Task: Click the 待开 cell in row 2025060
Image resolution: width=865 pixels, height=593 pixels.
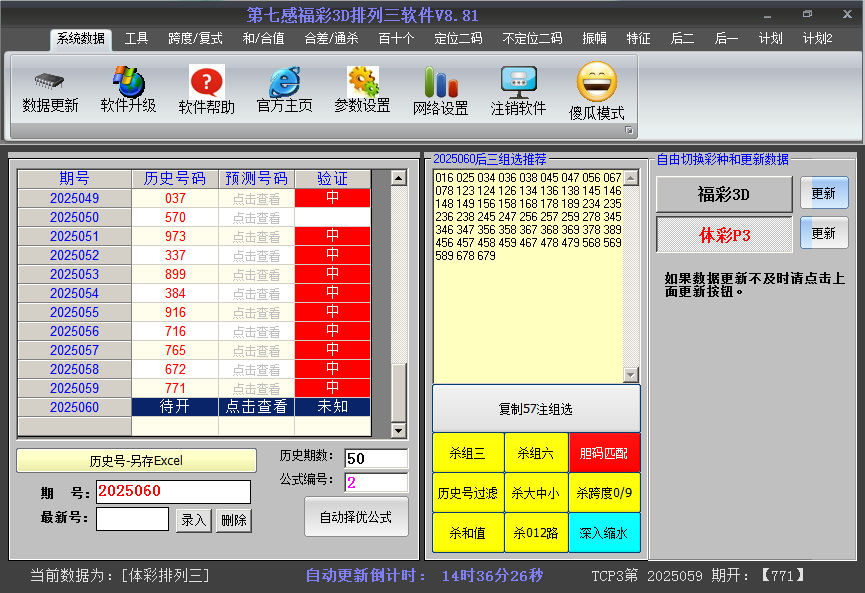Action: pyautogui.click(x=175, y=407)
